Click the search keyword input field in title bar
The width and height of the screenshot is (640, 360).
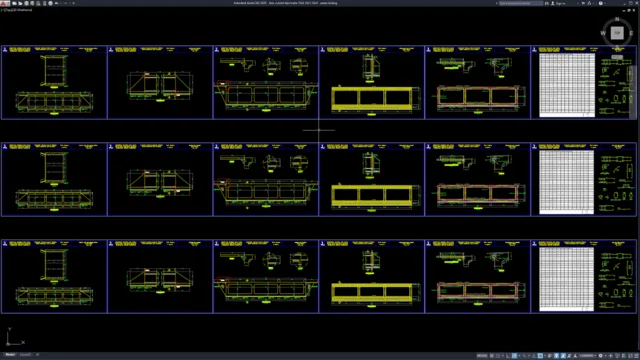pos(521,3)
